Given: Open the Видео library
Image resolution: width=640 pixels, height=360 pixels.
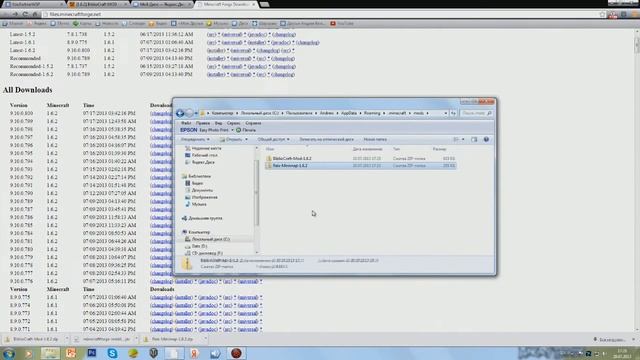Looking at the screenshot, I should coord(194,183).
